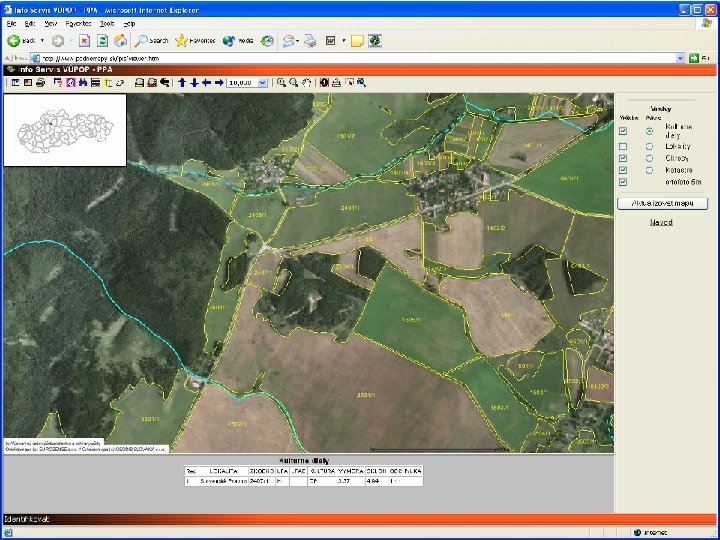Toggle the ortofoto 5m layer checkbox
The width and height of the screenshot is (720, 540).
pyautogui.click(x=623, y=183)
